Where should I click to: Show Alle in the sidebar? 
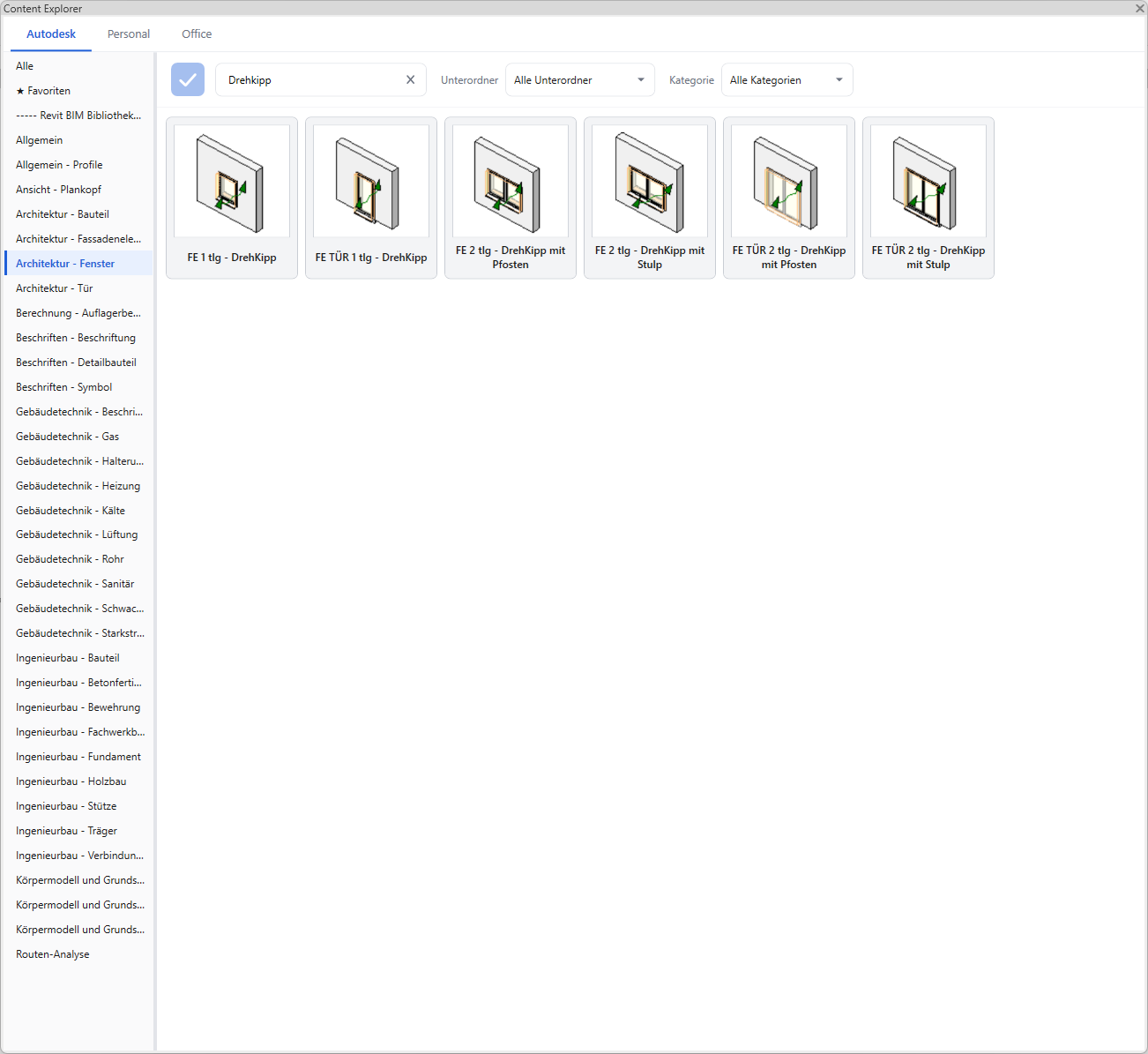point(78,66)
